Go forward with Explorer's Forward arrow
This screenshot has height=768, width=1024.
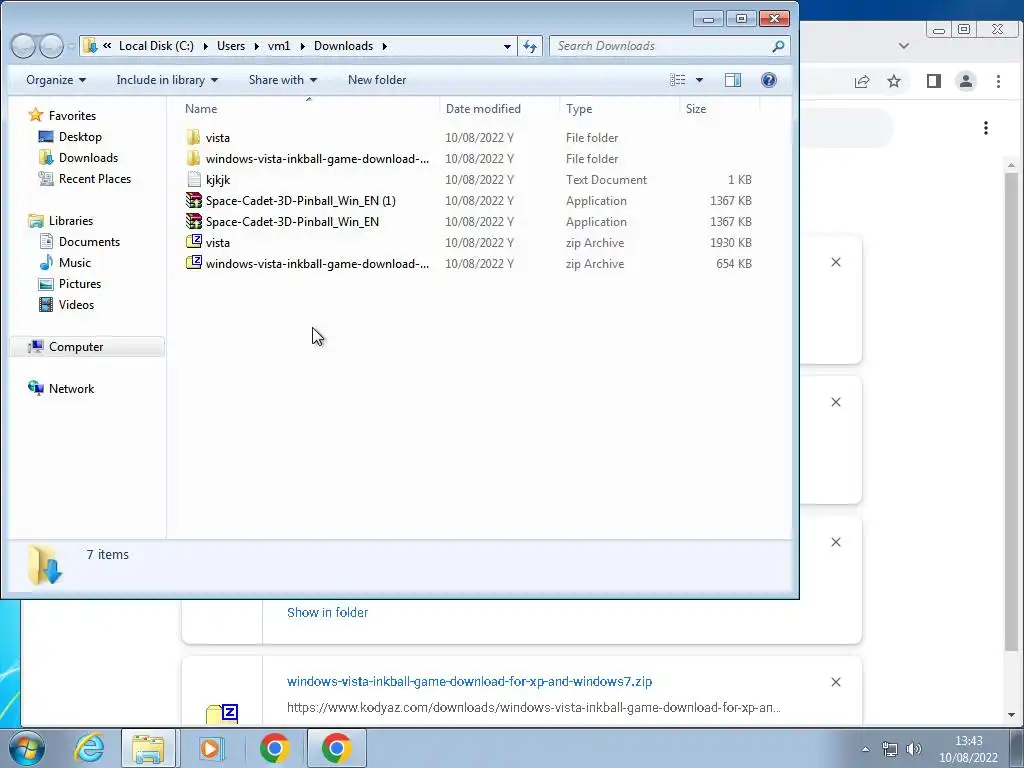51,46
